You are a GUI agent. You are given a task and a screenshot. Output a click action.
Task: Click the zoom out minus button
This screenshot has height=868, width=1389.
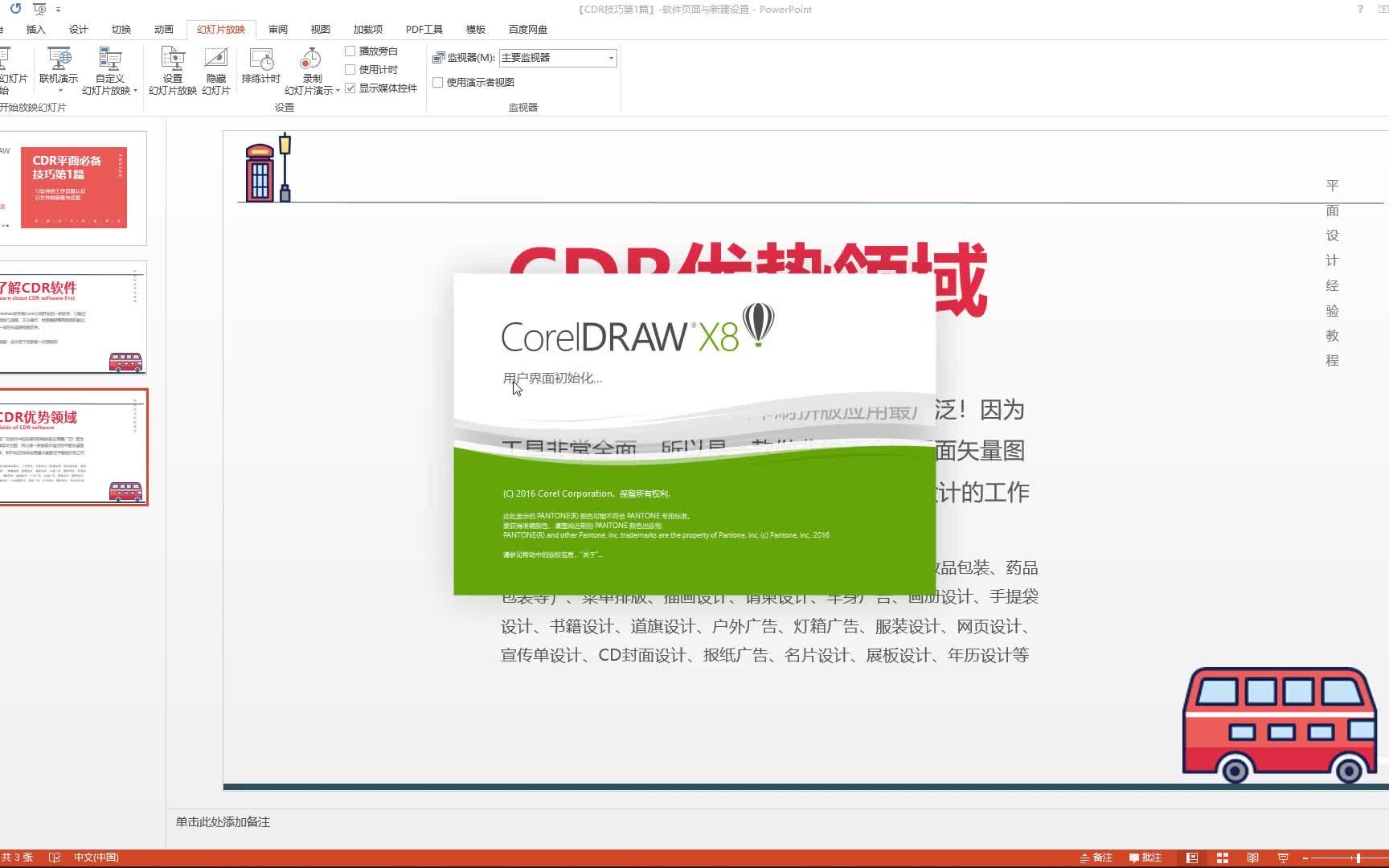pos(1305,858)
